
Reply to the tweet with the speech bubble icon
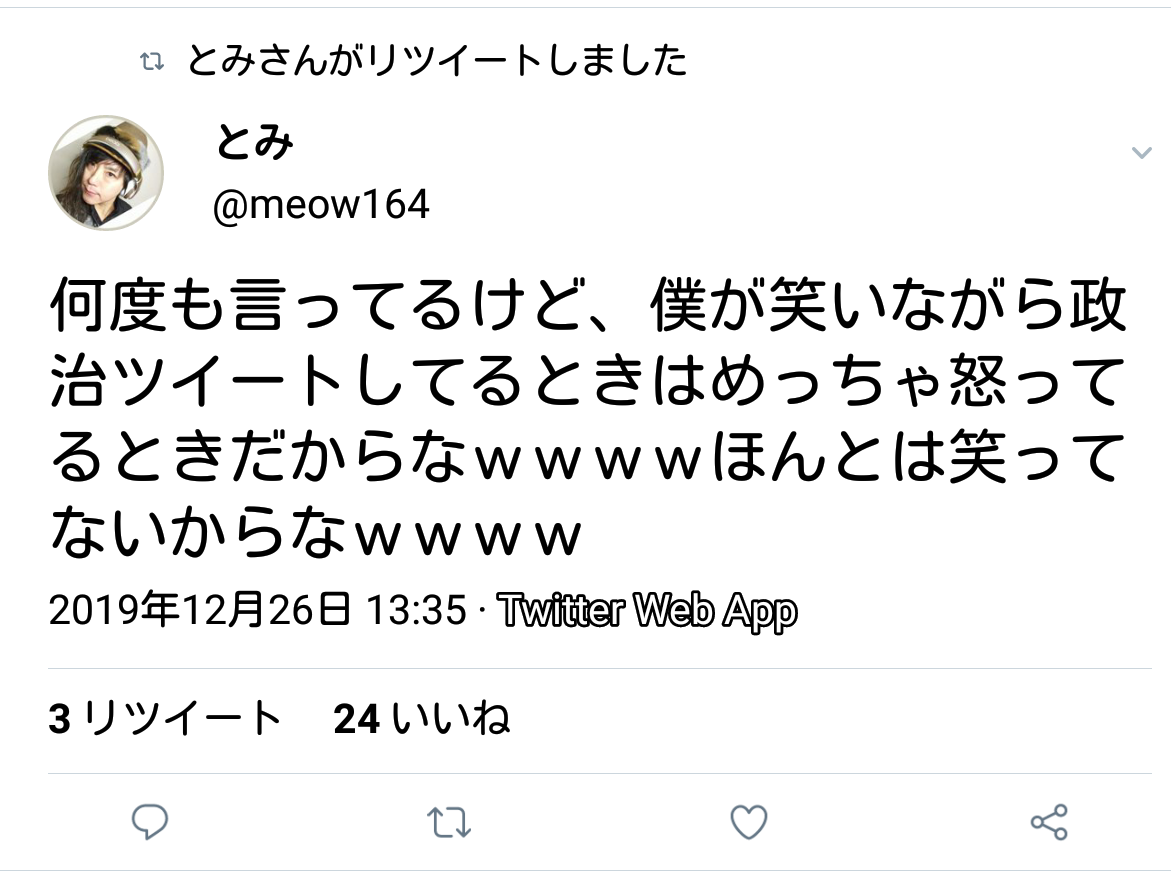coord(150,822)
